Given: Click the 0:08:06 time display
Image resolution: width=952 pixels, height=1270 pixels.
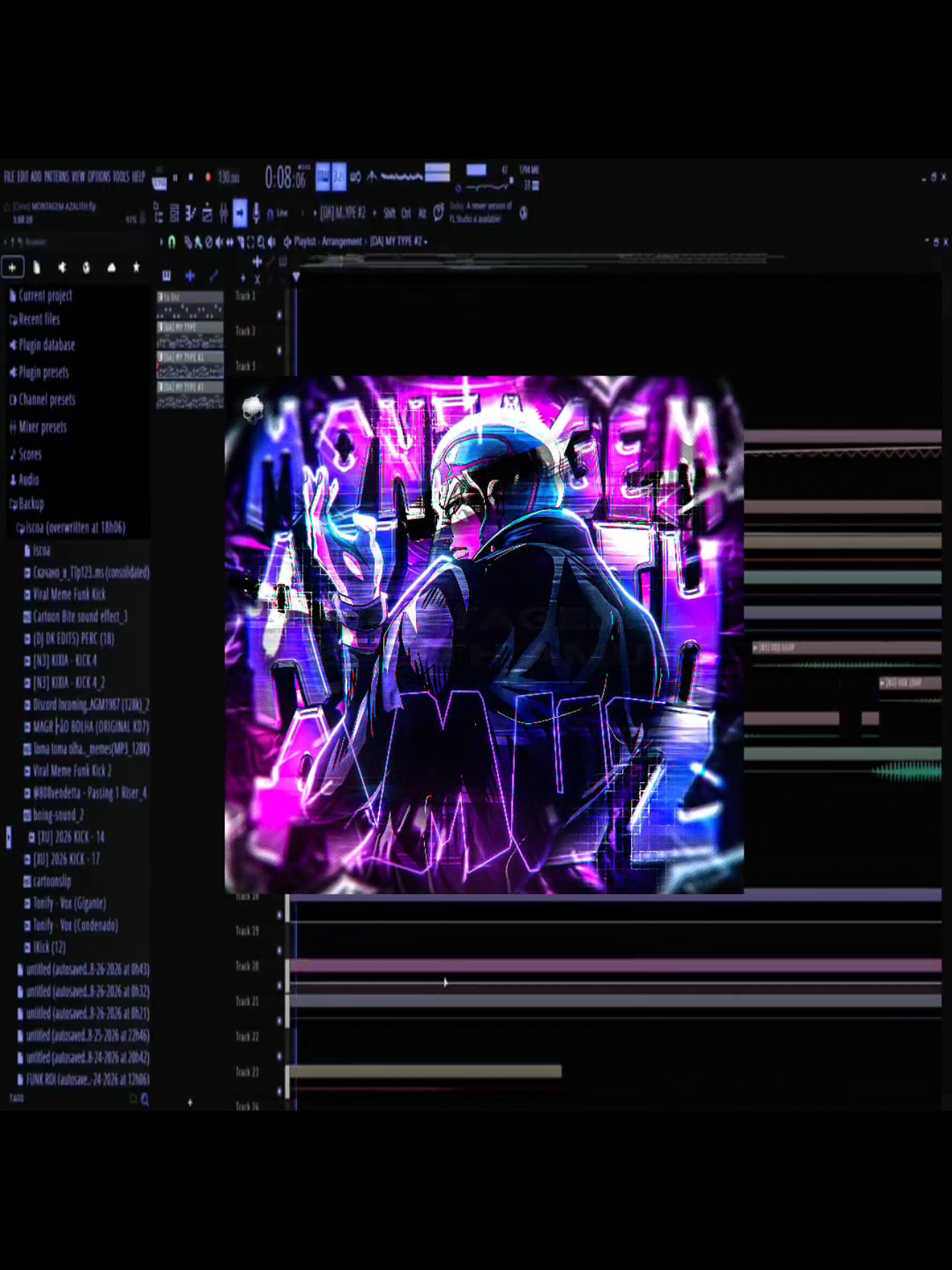Looking at the screenshot, I should tap(285, 178).
